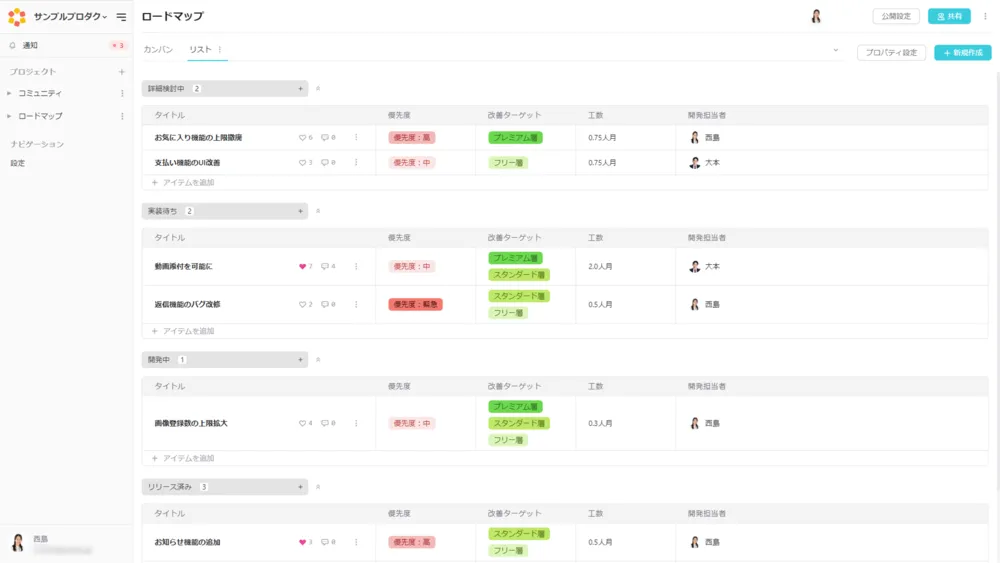Expand the ロードマップ tree item arrow
The height and width of the screenshot is (563, 1000).
pos(10,116)
